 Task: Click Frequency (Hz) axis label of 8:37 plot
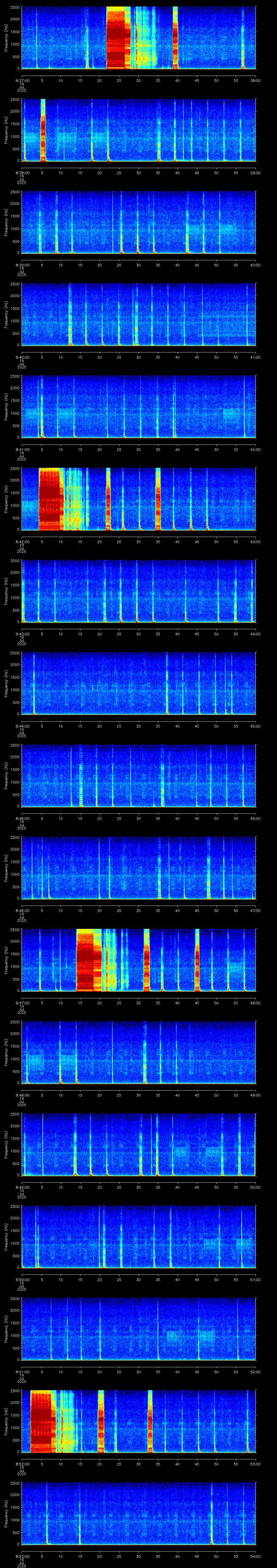(6, 38)
